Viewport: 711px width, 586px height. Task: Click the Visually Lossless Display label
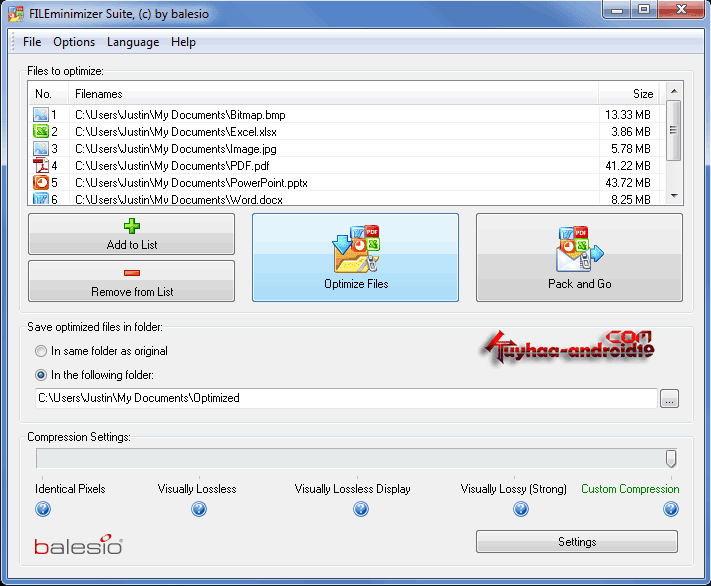(x=352, y=489)
